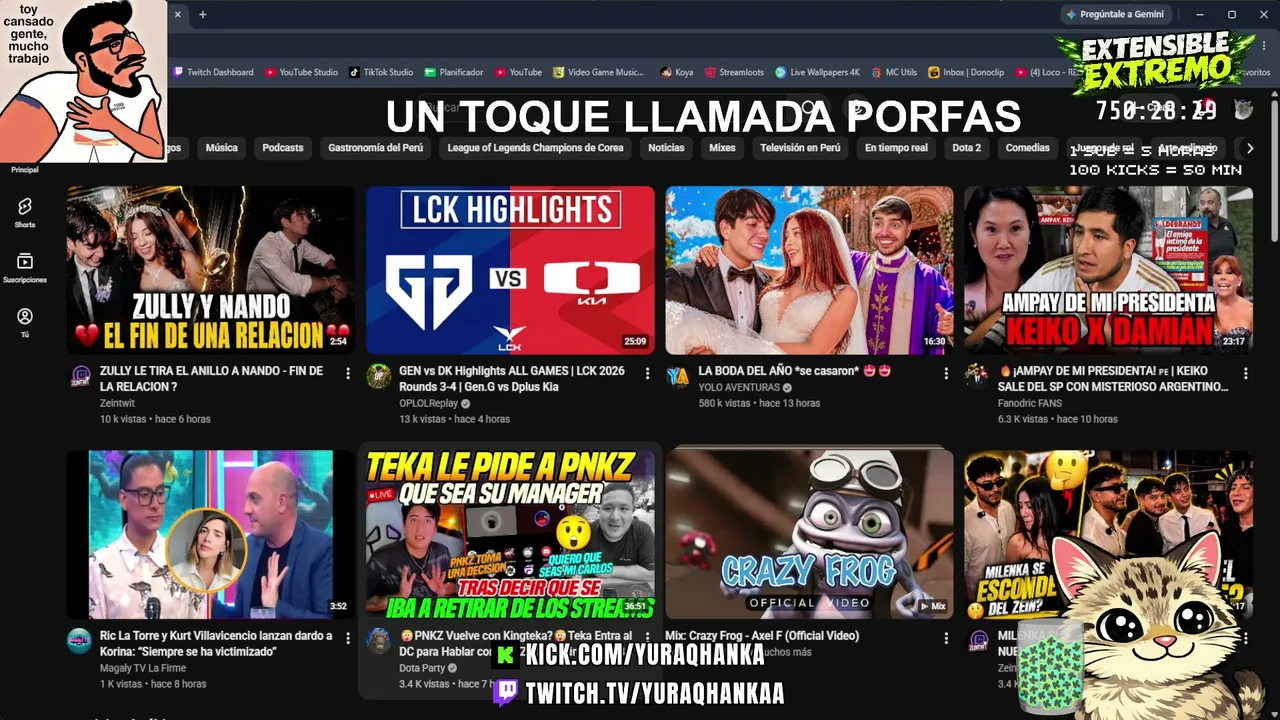Open the Zeintwit channel name under the ZULLY video
This screenshot has width=1280, height=720.
tap(117, 403)
